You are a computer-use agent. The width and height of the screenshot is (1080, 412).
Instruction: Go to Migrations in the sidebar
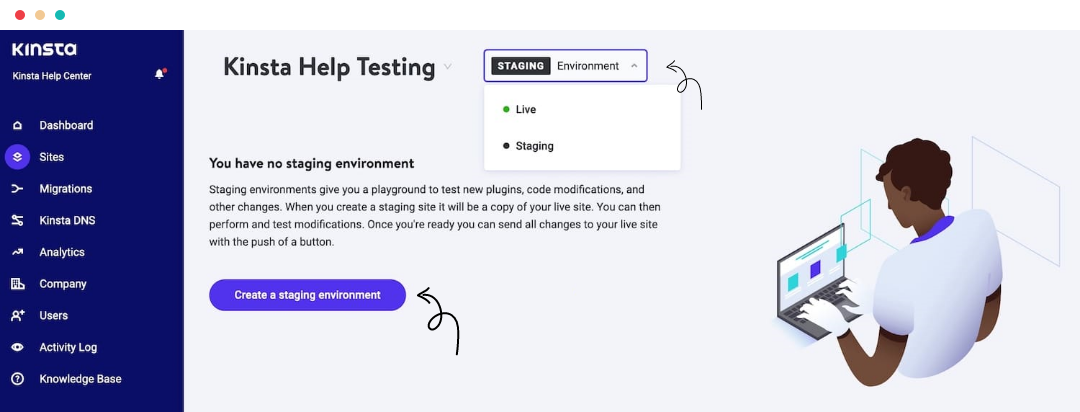click(x=65, y=189)
